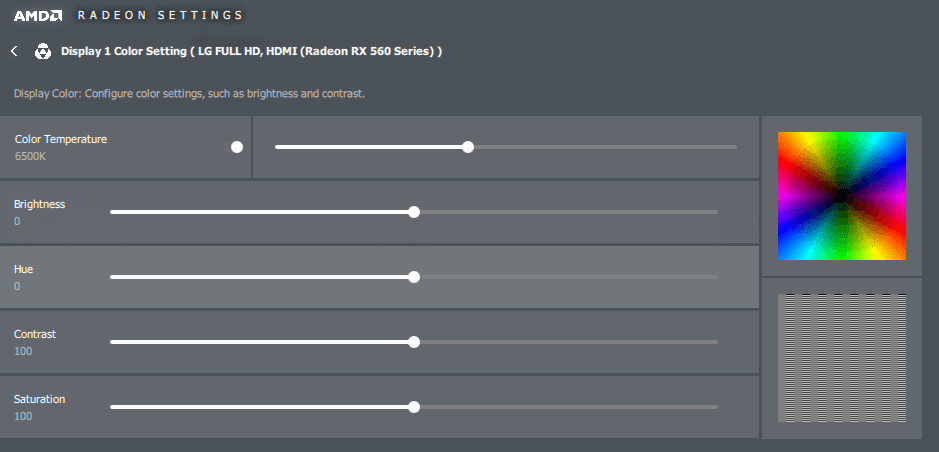Click the Display 1 Color Setting heading
This screenshot has height=452, width=939.
[252, 51]
